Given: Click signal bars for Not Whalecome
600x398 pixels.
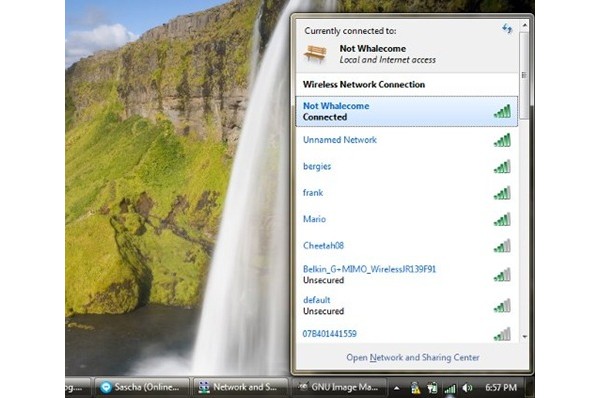Looking at the screenshot, I should [502, 111].
